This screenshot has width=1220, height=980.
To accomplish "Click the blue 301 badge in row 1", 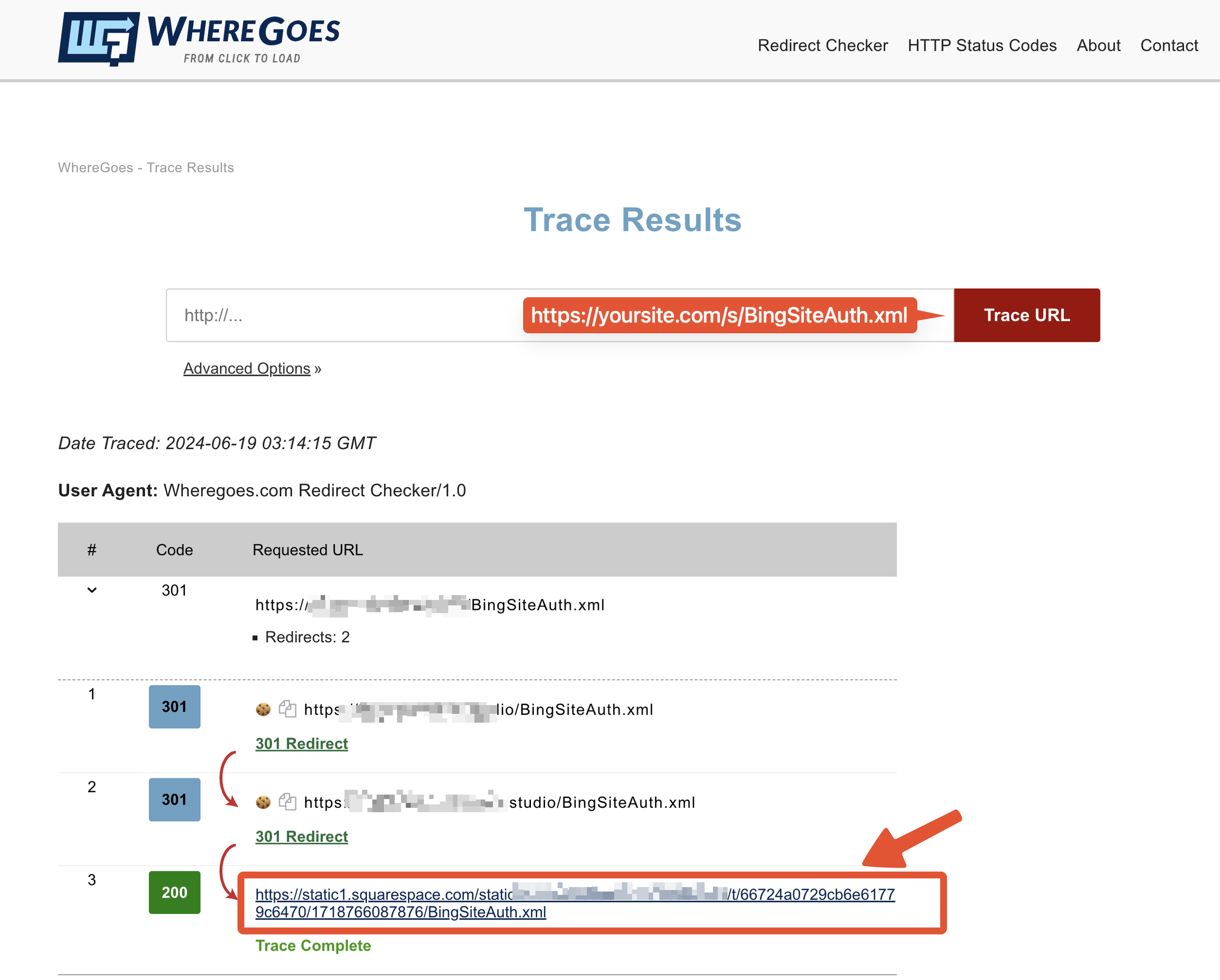I will [174, 706].
